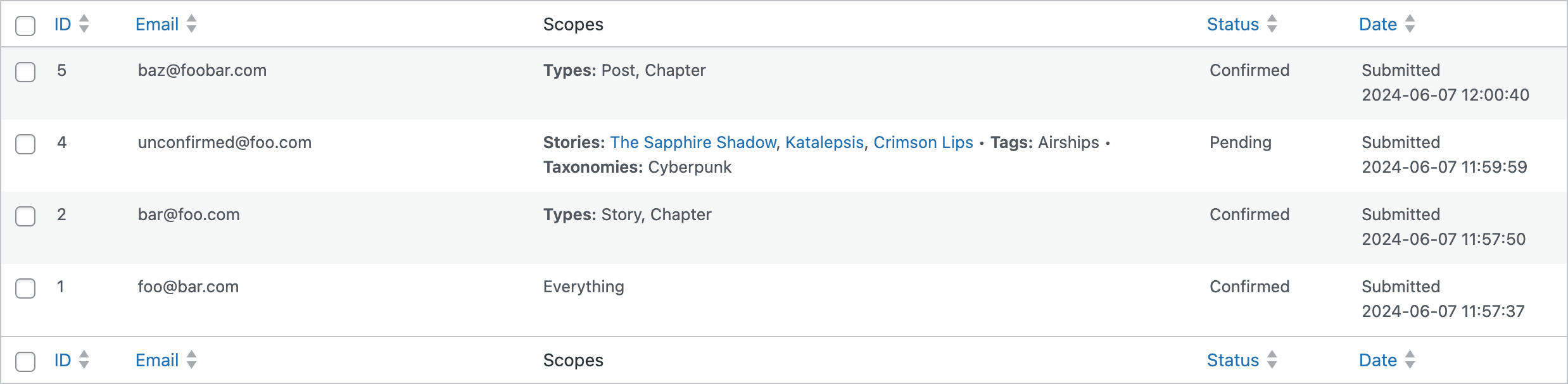Click the Date sort arrows in footer
The width and height of the screenshot is (1568, 384).
click(1410, 360)
